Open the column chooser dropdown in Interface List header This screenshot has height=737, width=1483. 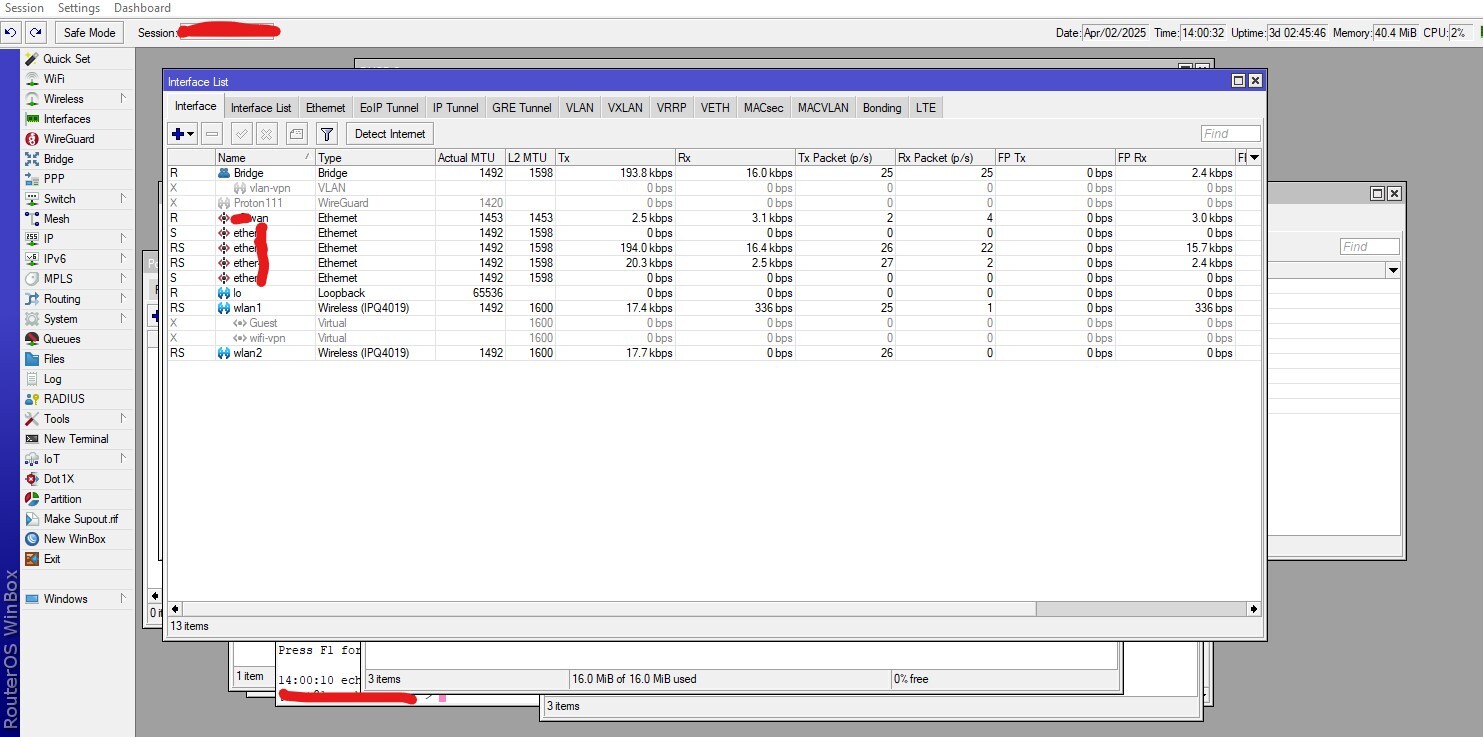point(1254,158)
